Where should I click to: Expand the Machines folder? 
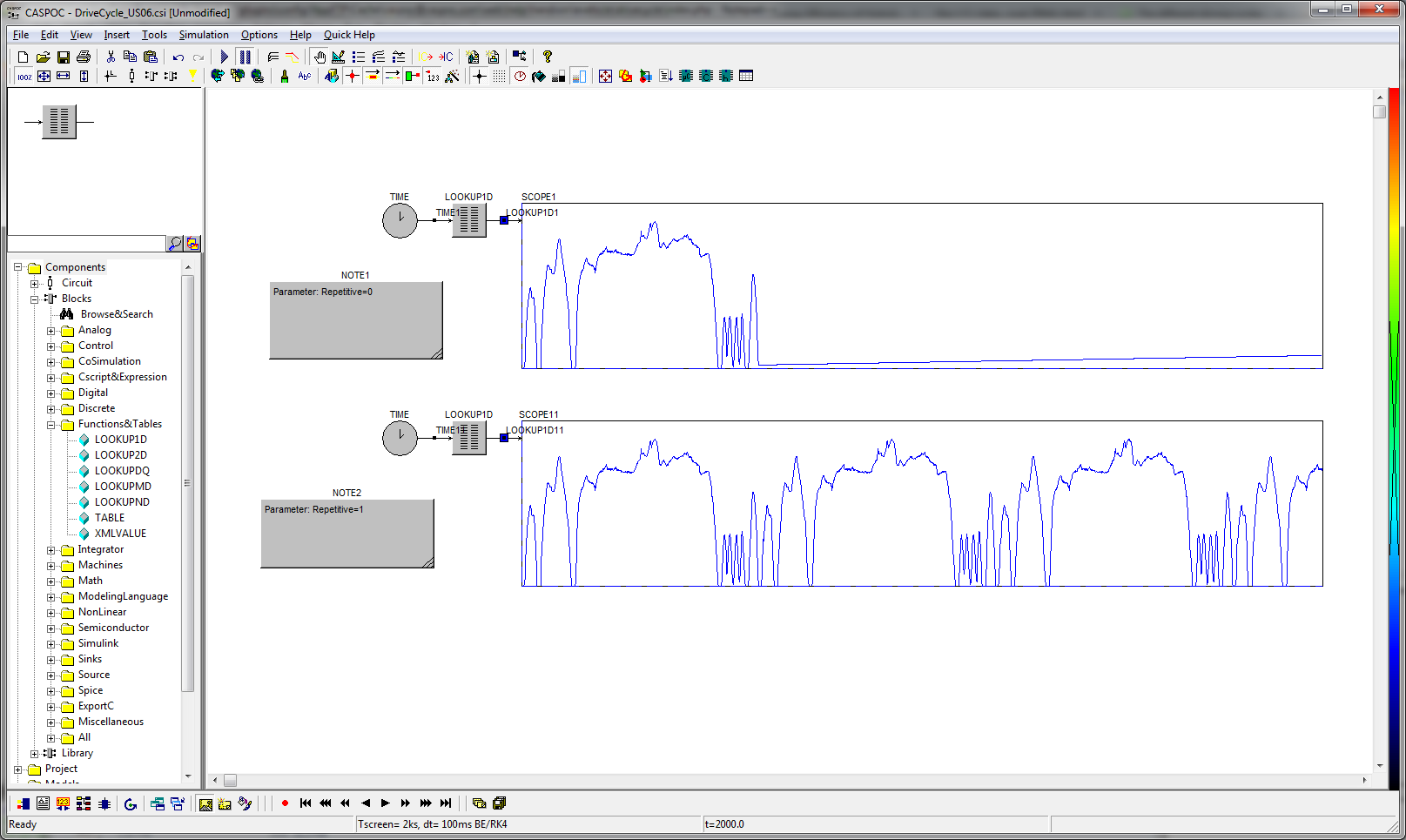coord(50,566)
